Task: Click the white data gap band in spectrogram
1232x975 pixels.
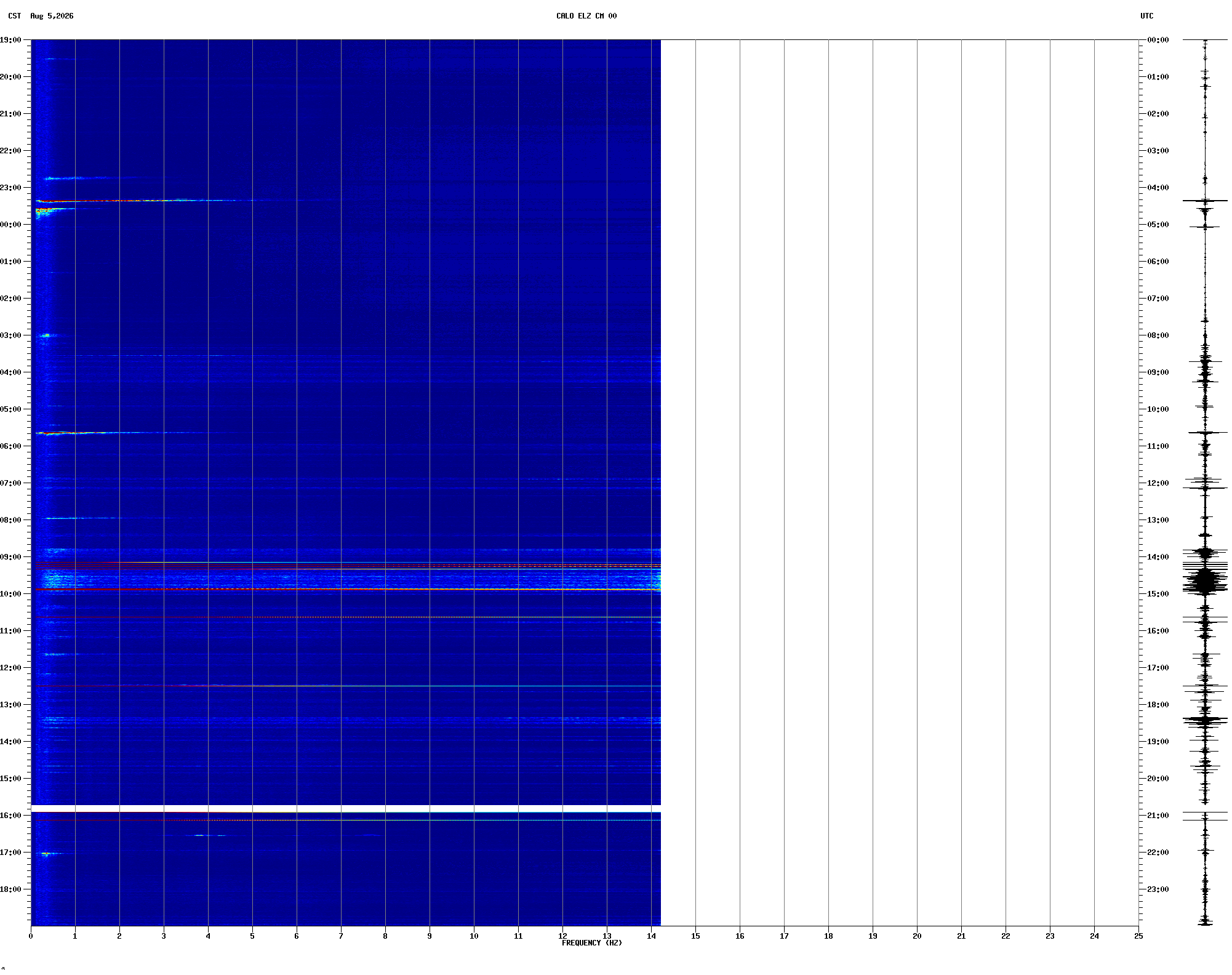Action: click(346, 808)
